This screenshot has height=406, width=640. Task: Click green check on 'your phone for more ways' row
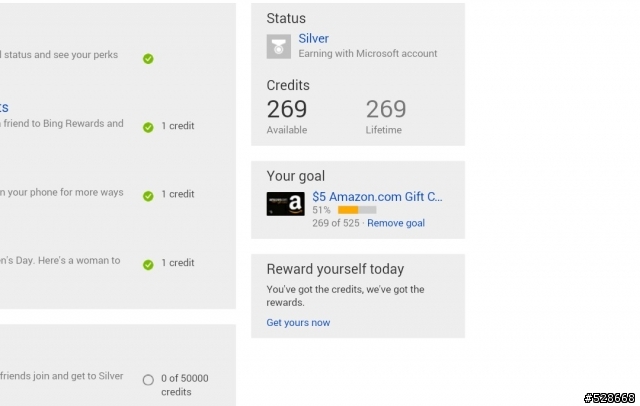(148, 196)
